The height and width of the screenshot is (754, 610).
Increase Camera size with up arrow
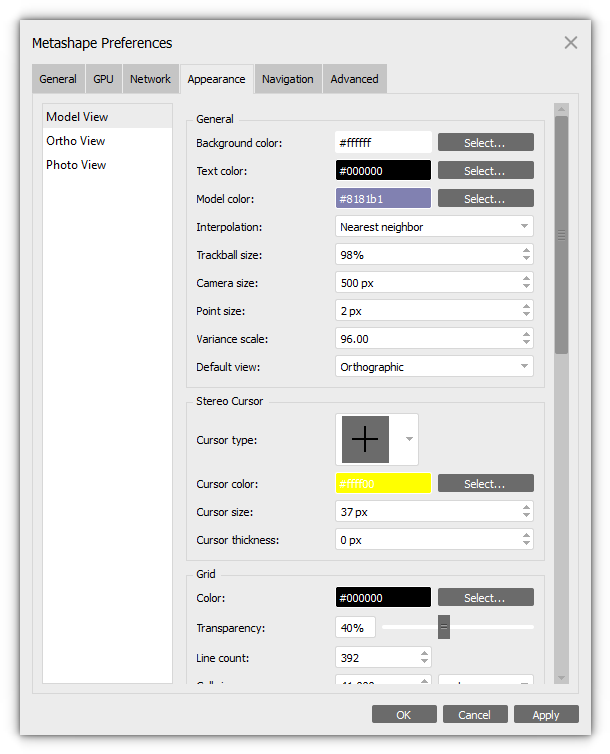point(526,278)
